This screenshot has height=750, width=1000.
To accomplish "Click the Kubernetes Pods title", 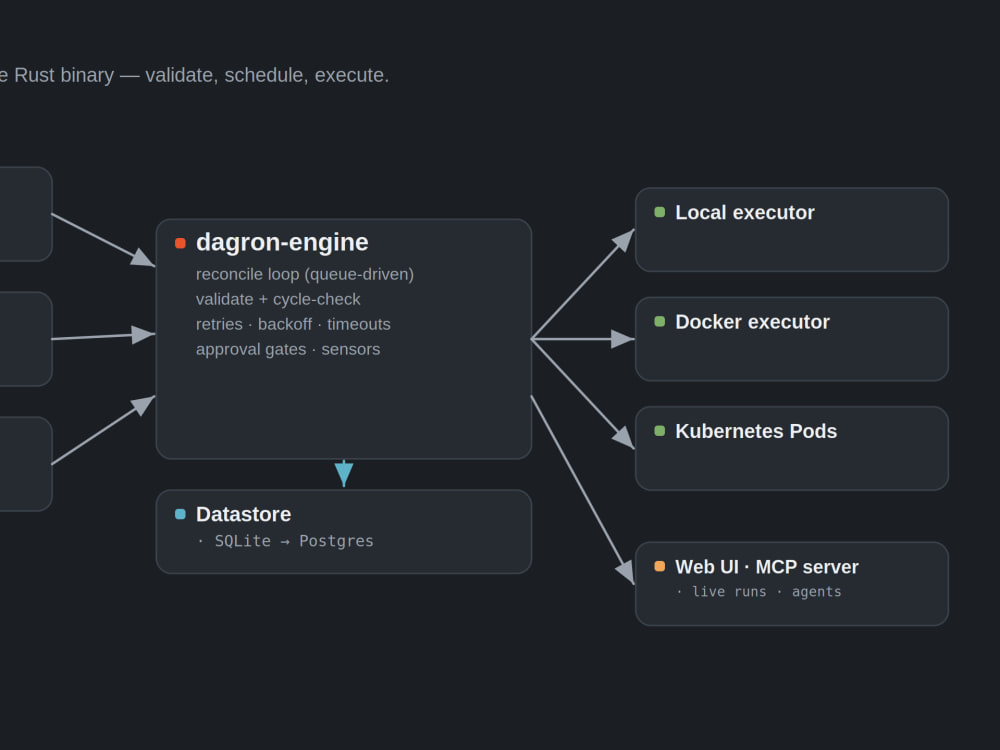I will click(x=756, y=431).
